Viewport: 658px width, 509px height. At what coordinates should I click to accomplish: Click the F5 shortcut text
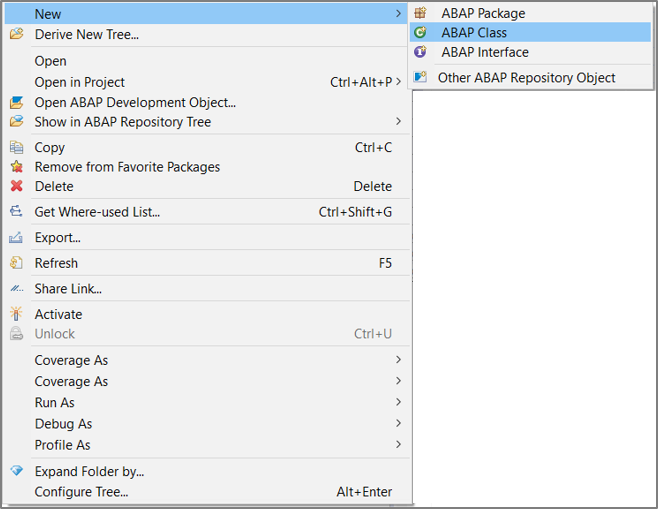click(385, 263)
